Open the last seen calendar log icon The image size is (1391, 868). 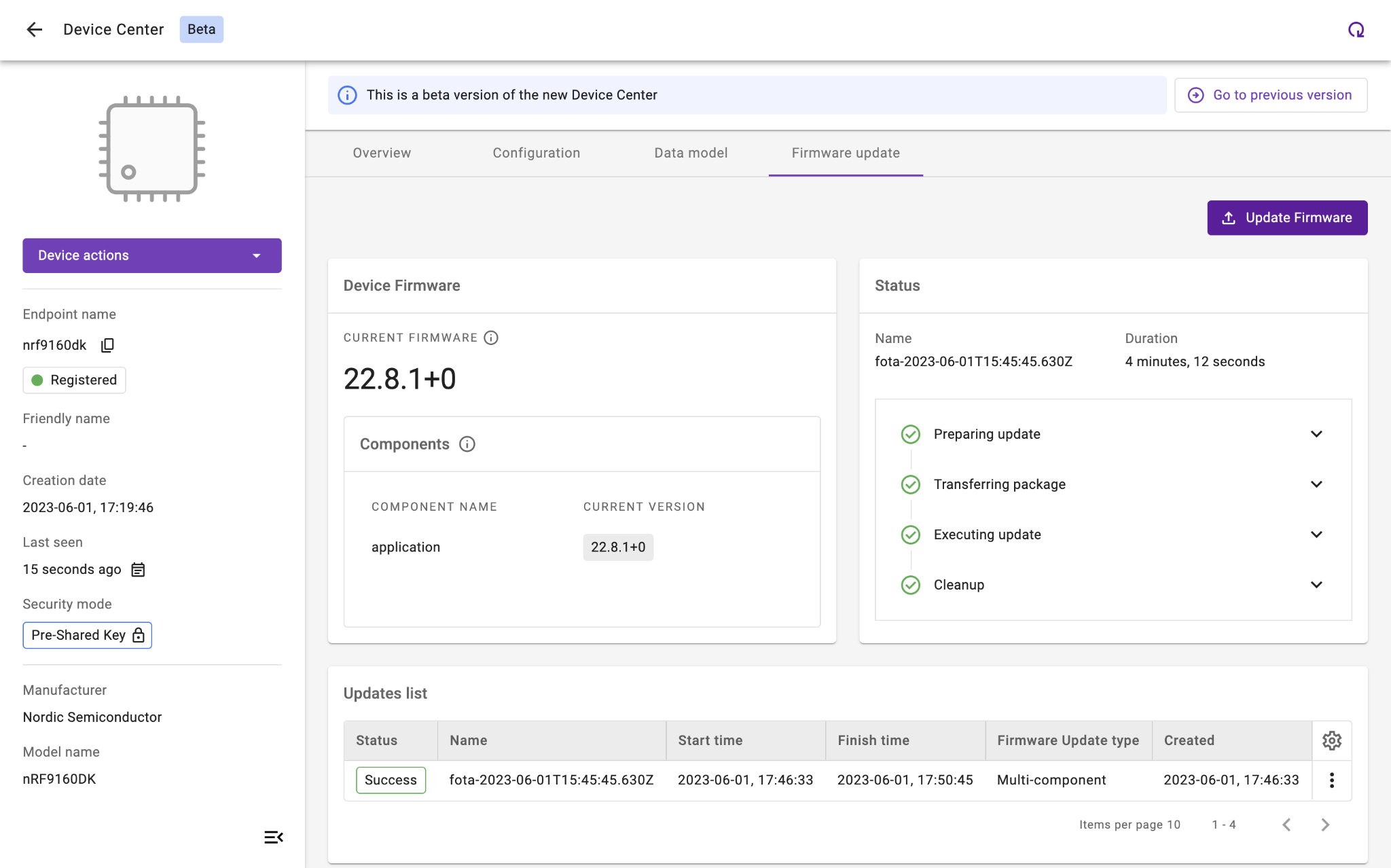pyautogui.click(x=138, y=569)
